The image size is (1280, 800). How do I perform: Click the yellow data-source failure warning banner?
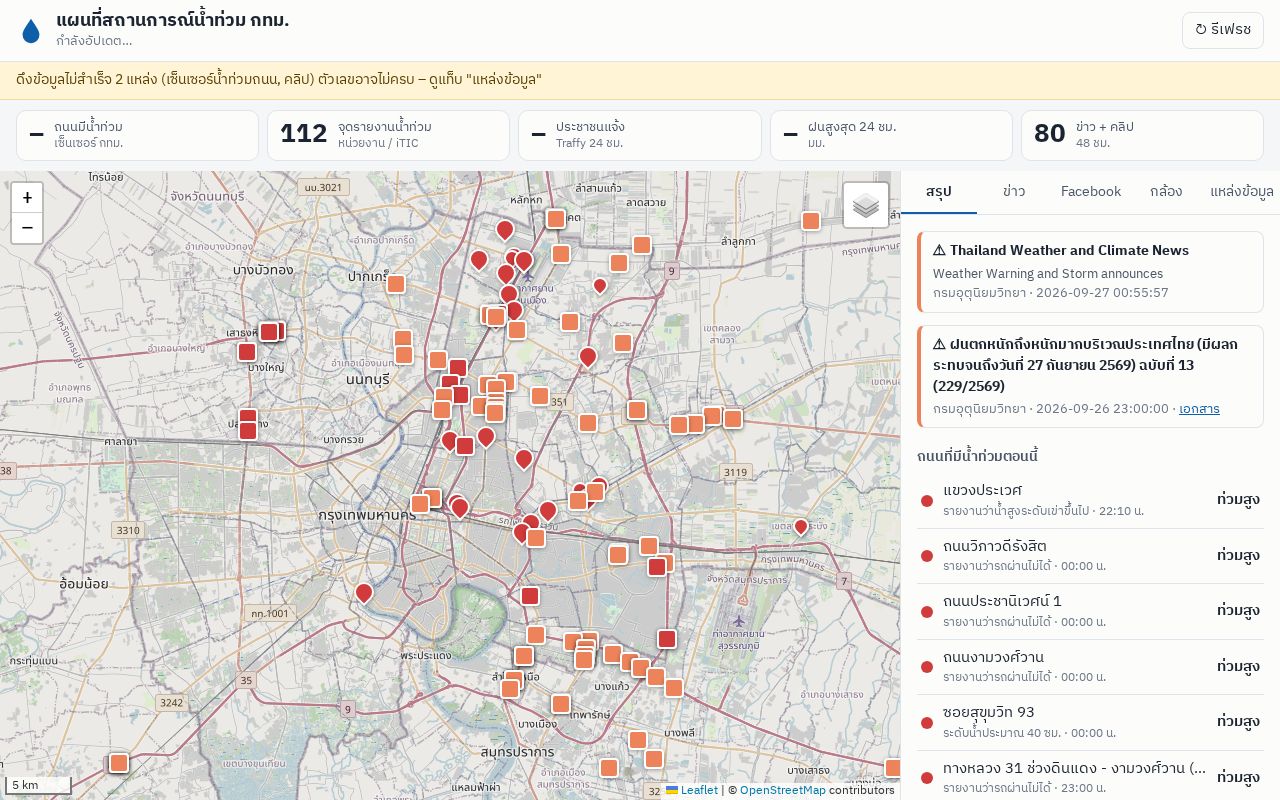(x=640, y=80)
